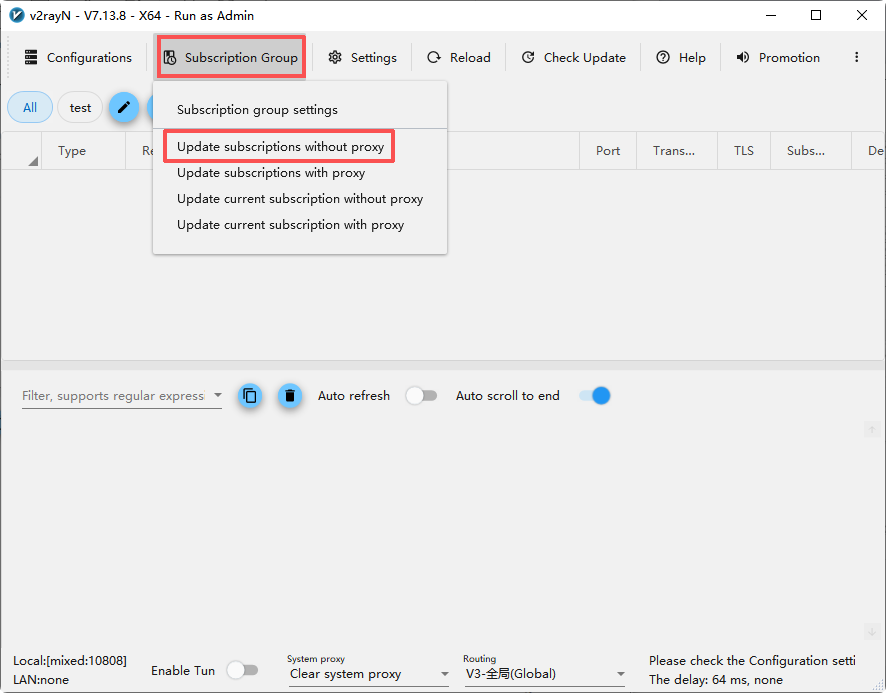Expand the log filter dropdown arrow
886x693 pixels.
[218, 395]
